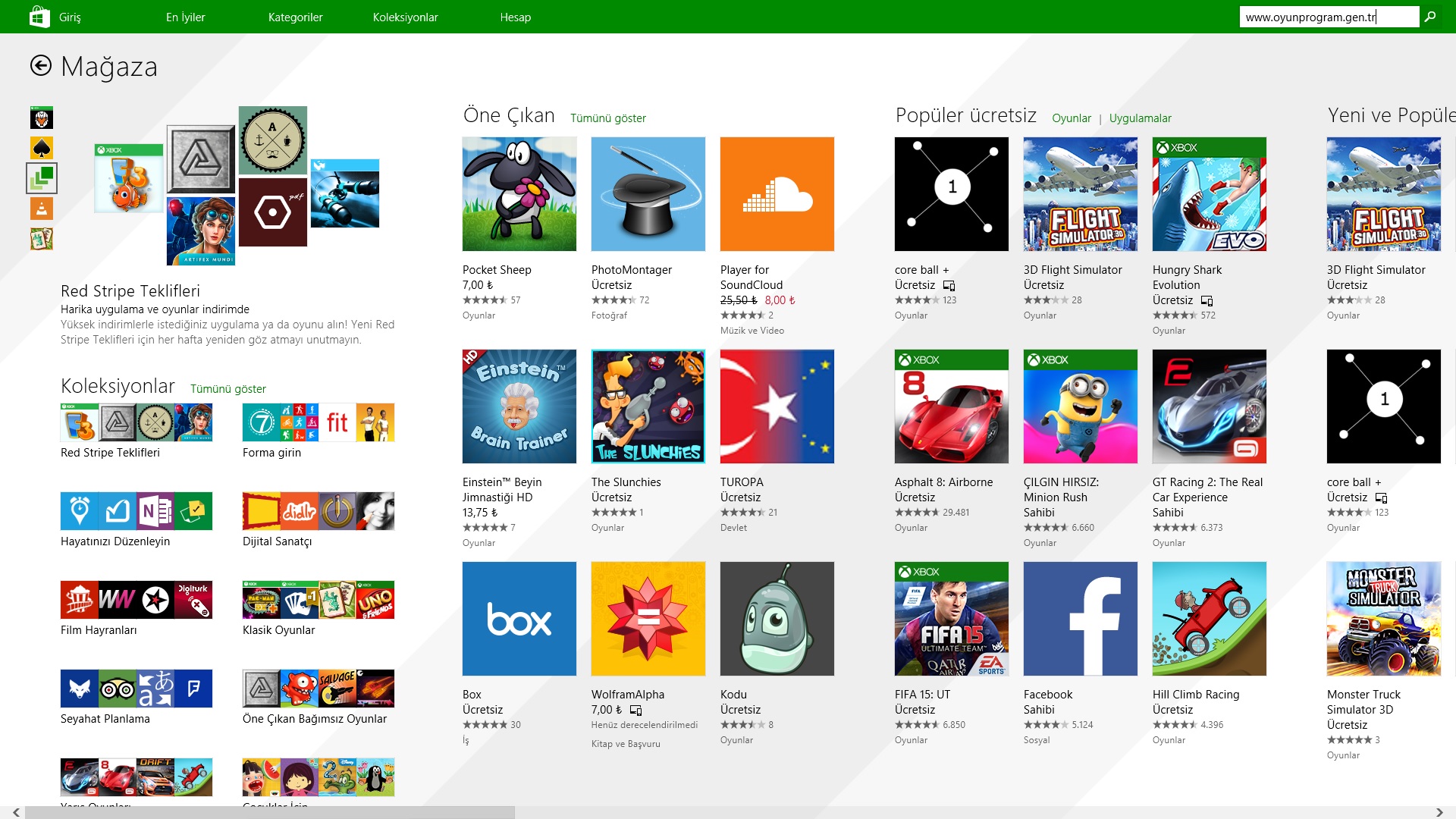Screen dimensions: 1456x819
Task: Open Hungry Shark Evolution tile
Action: (1210, 194)
